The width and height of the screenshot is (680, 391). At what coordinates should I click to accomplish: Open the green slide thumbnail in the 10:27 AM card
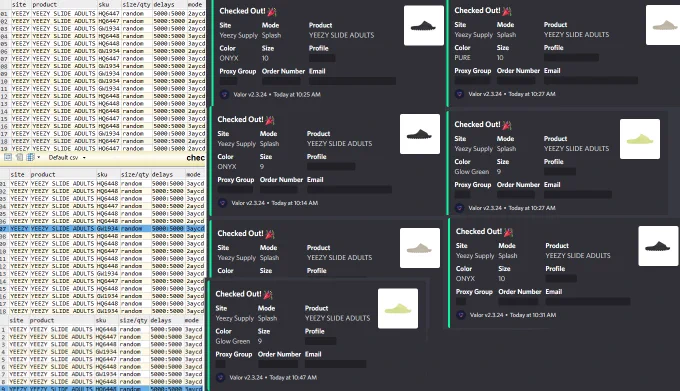click(640, 139)
